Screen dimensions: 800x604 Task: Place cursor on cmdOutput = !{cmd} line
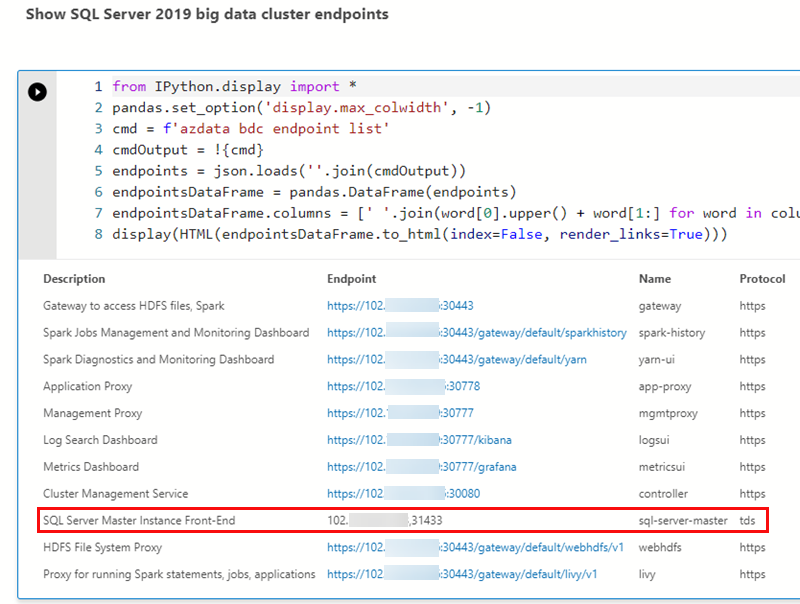coord(188,150)
